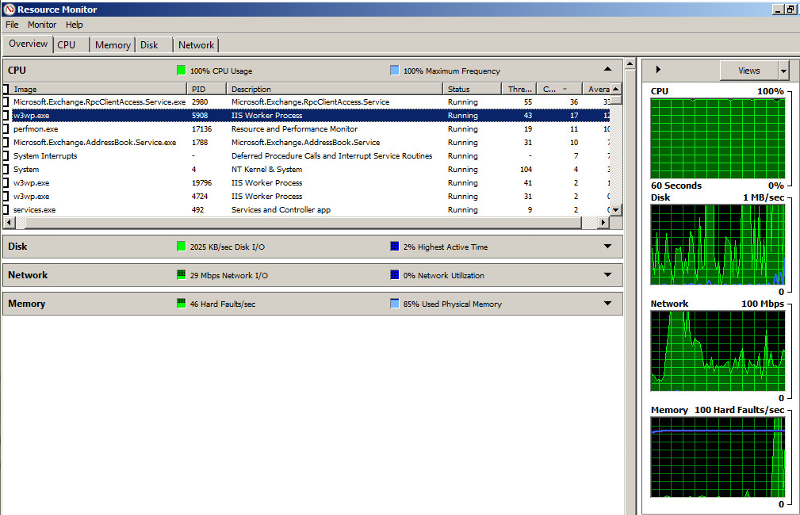Click PID 1788 cell
The height and width of the screenshot is (515, 800).
point(199,142)
